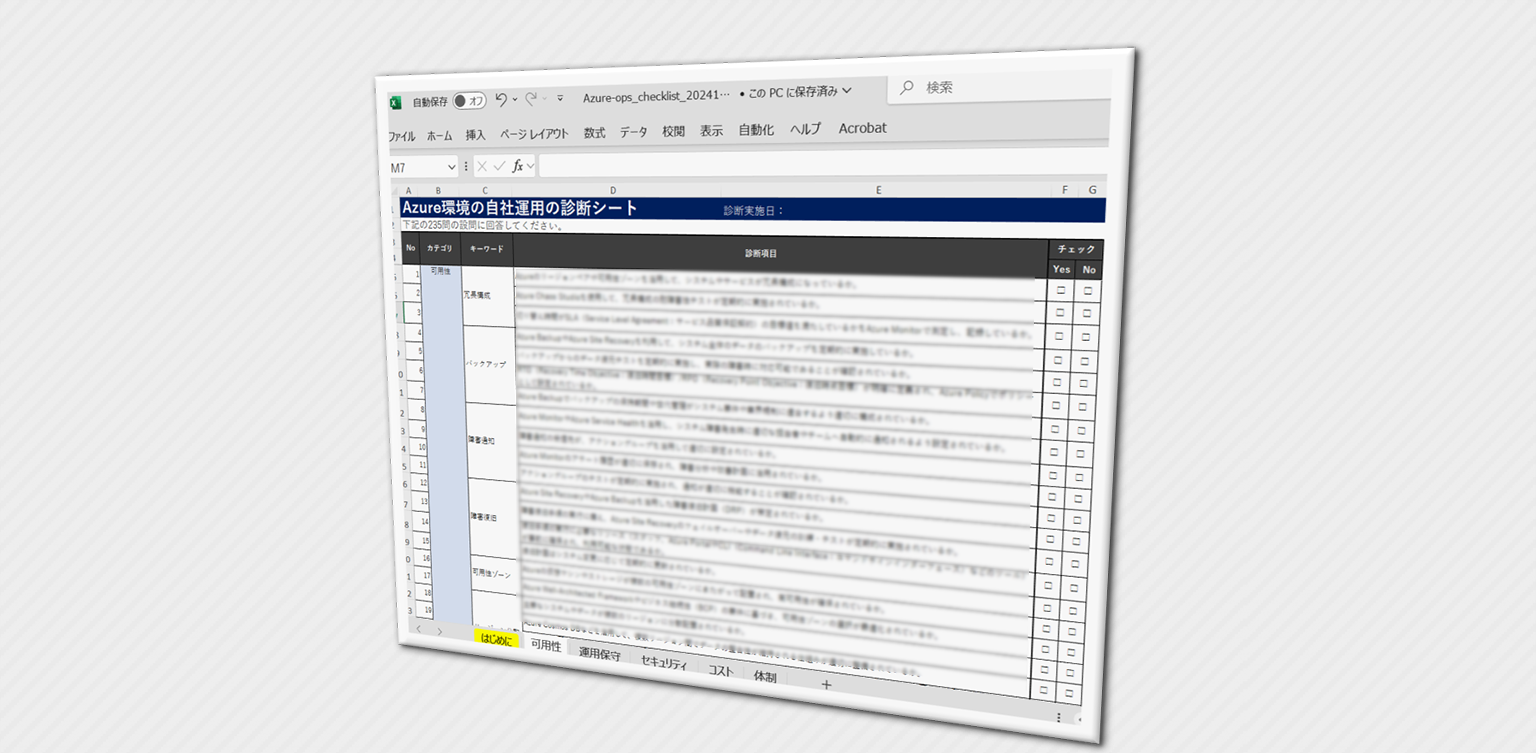The image size is (1536, 753).
Task: Open Customize Quick Access Toolbar dropdown
Action: pos(560,98)
